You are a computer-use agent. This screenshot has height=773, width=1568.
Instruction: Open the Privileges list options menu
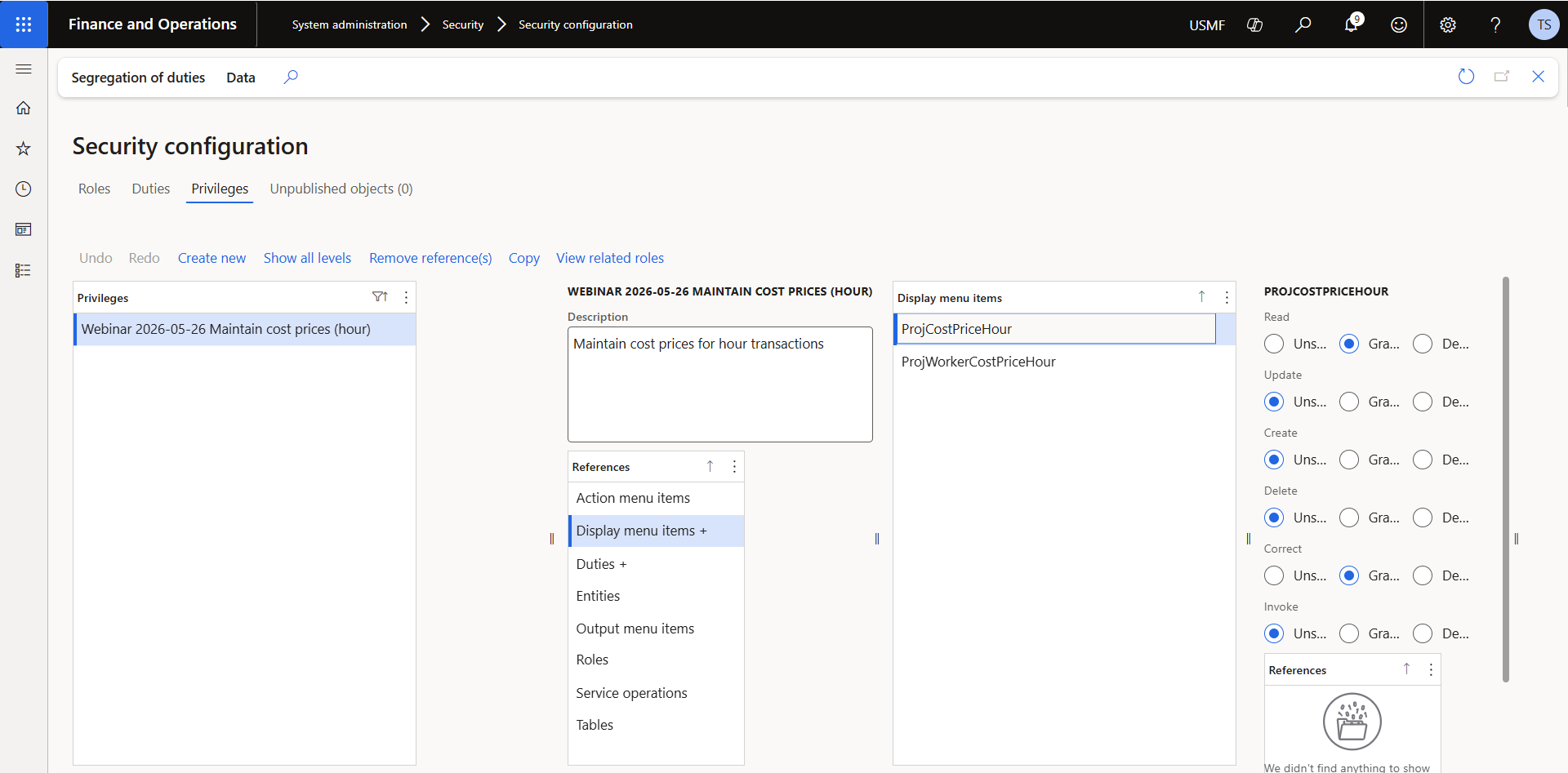(406, 297)
